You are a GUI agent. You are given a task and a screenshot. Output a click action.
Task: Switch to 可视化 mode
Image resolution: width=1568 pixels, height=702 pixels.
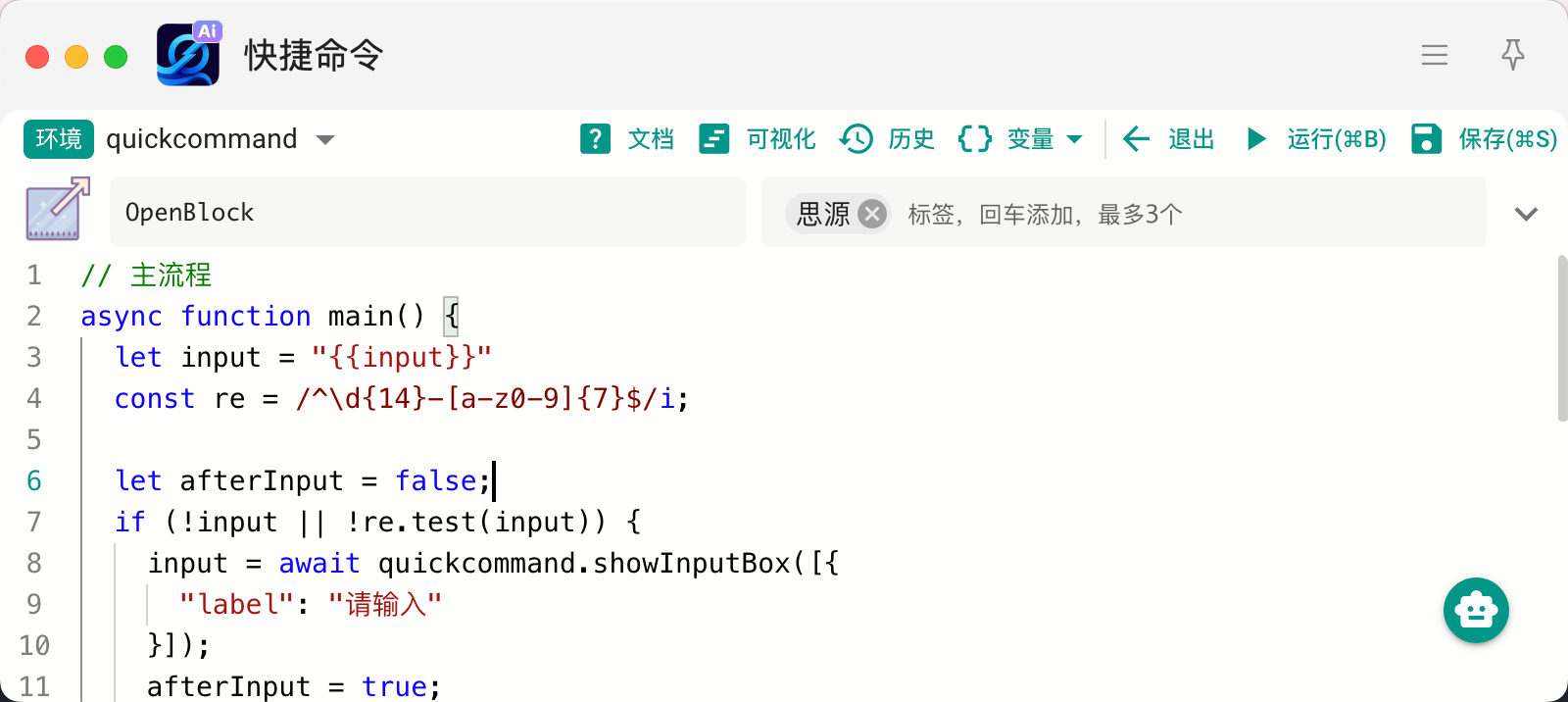coord(781,139)
